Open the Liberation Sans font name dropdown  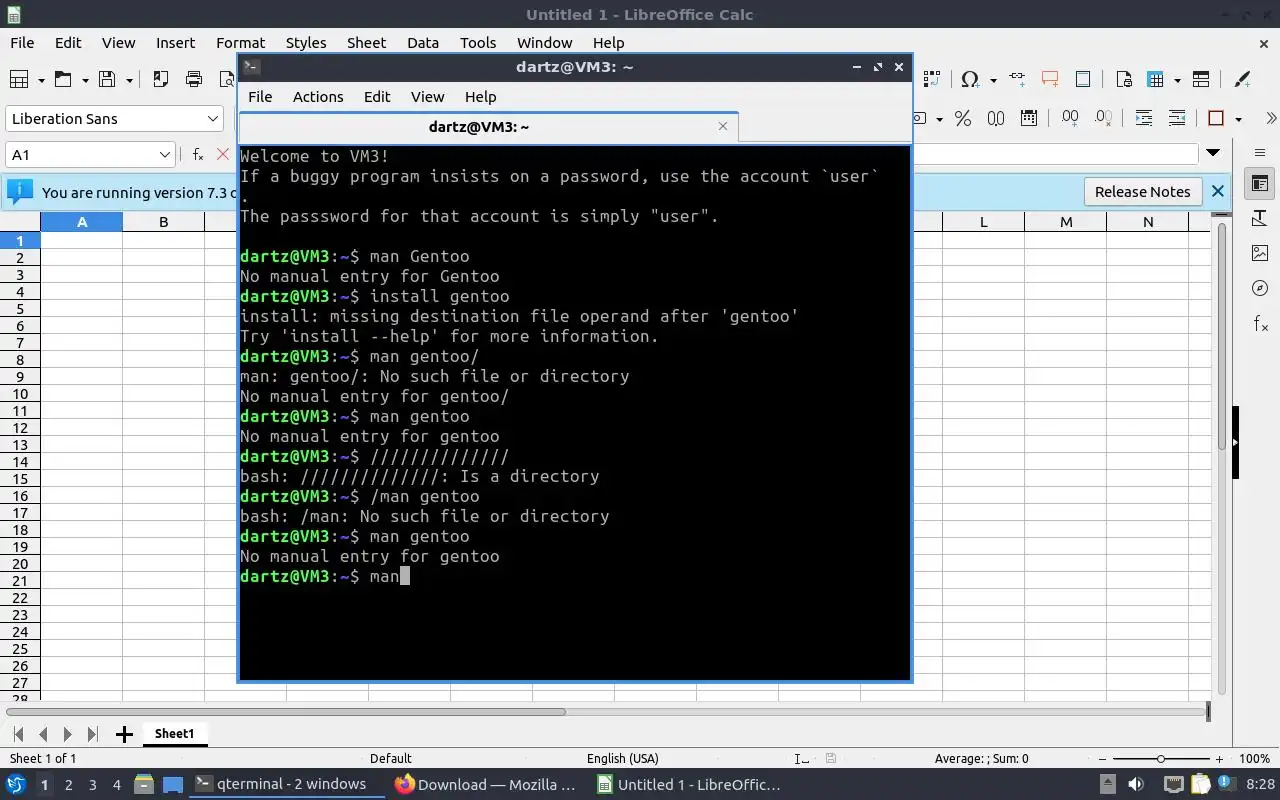(x=212, y=118)
